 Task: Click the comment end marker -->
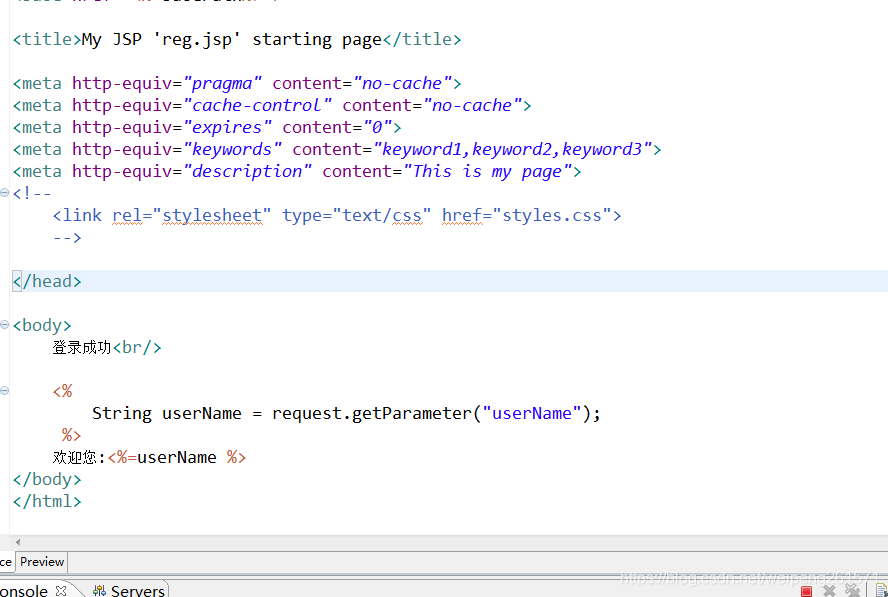click(67, 238)
